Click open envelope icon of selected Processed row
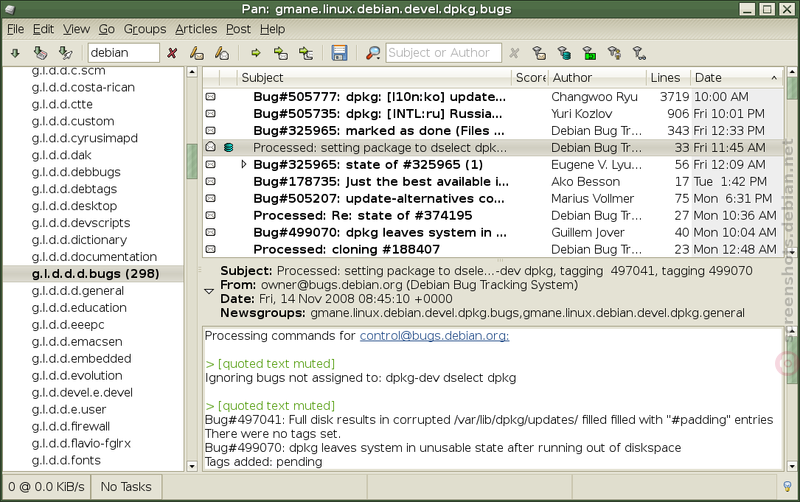The image size is (800, 502). [210, 147]
